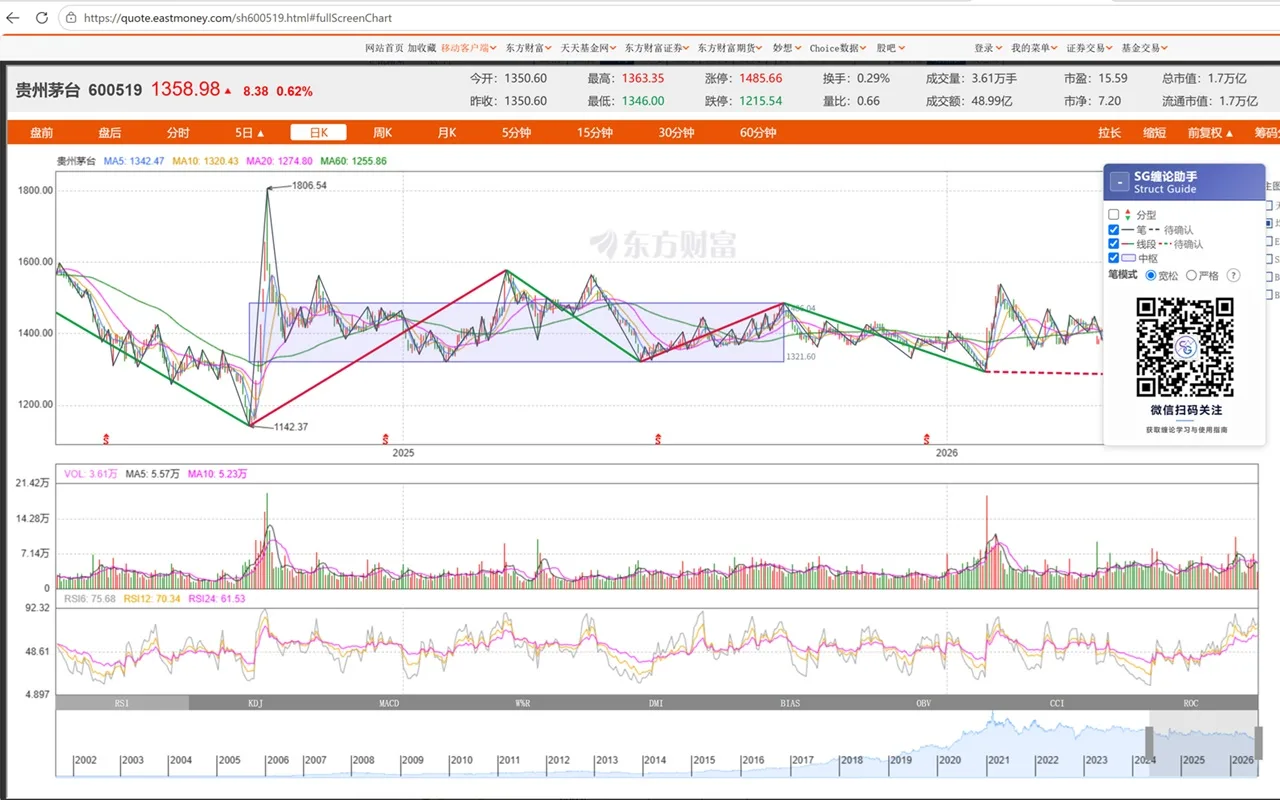This screenshot has height=800, width=1280.
Task: Expand the 股吧 dropdown
Action: pos(889,48)
